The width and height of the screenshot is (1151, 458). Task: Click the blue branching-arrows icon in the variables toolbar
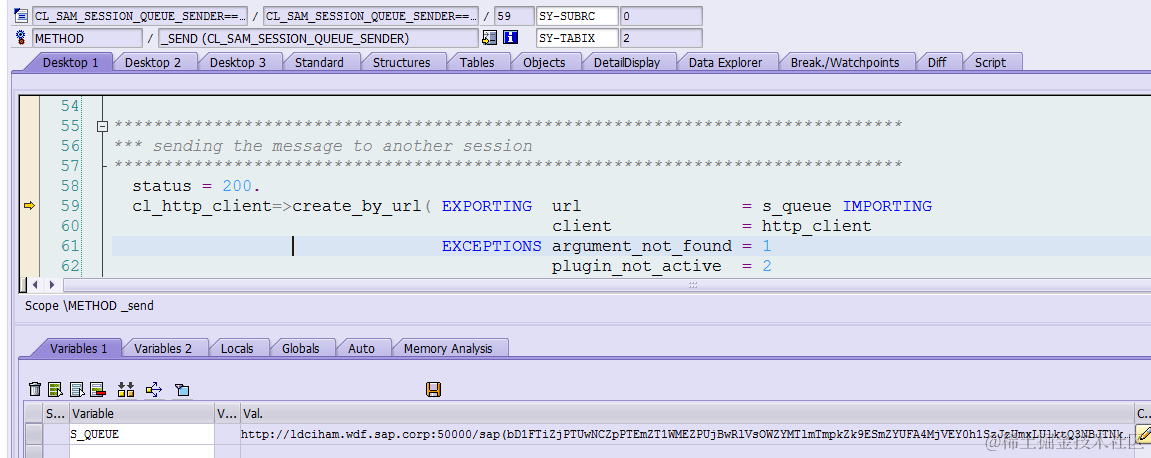click(x=153, y=389)
